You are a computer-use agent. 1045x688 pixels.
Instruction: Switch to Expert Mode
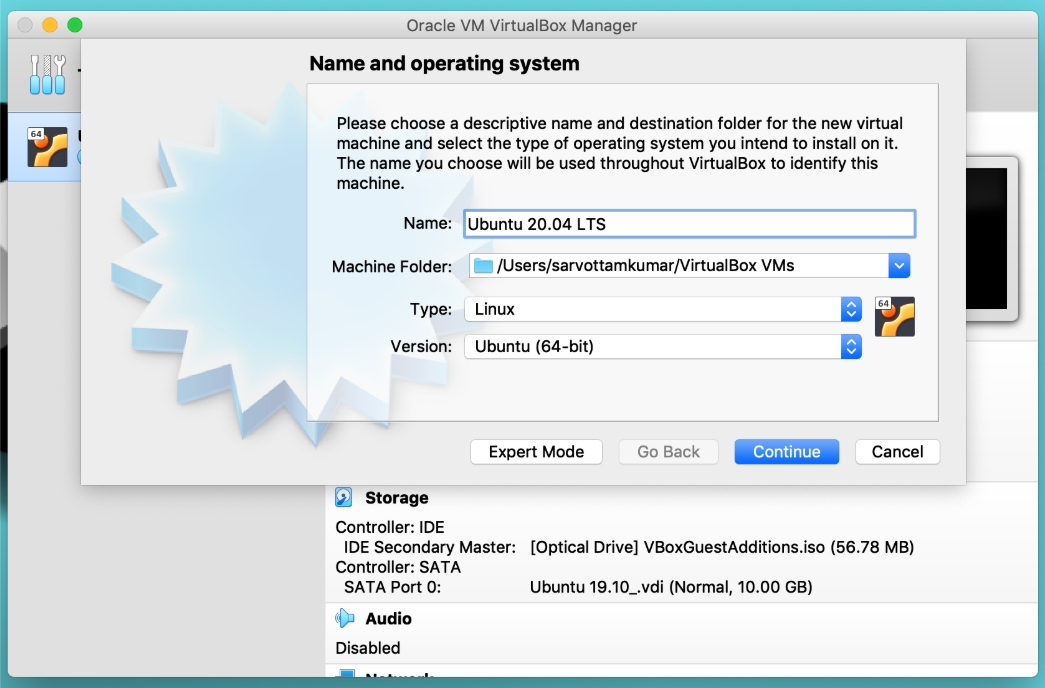point(536,452)
